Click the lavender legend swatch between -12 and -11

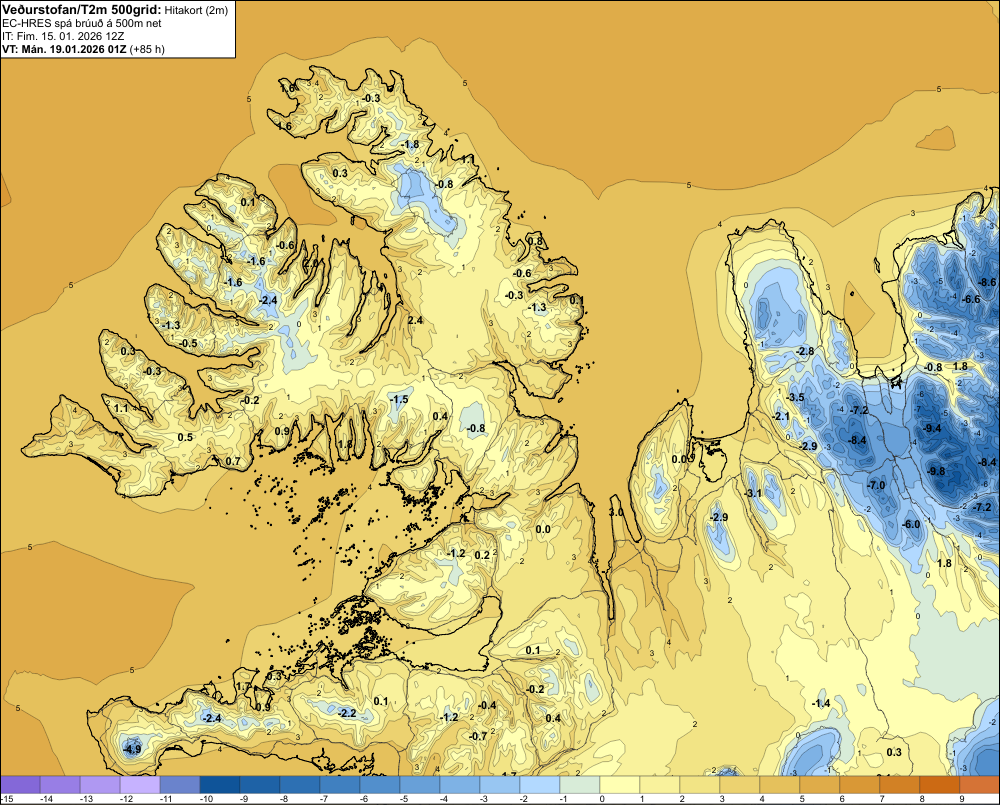coord(140,784)
